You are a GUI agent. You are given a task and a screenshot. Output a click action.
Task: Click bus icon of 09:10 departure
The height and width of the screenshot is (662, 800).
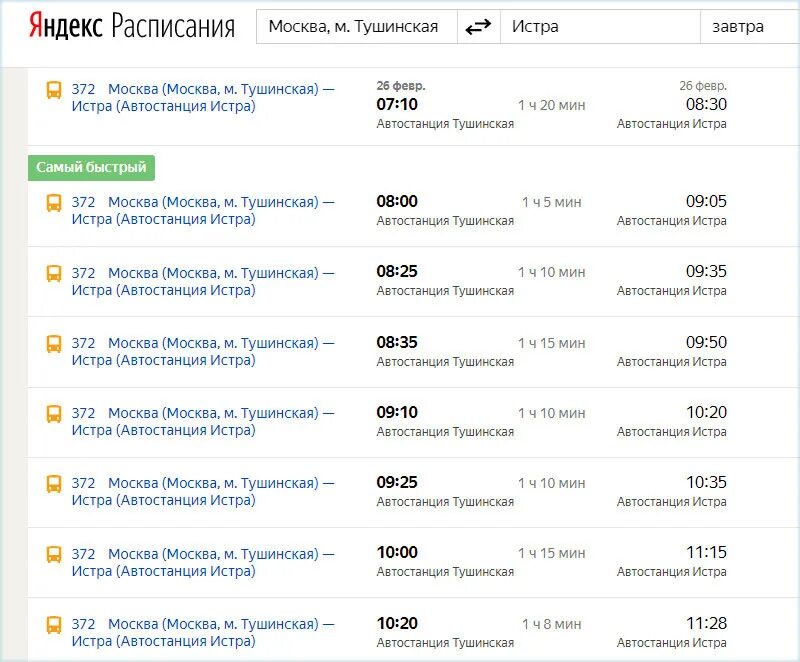[54, 414]
